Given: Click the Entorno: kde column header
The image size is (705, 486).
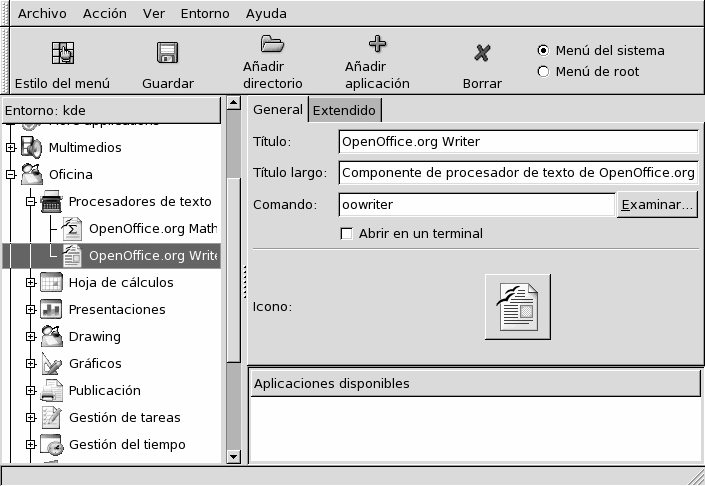Looking at the screenshot, I should point(112,110).
